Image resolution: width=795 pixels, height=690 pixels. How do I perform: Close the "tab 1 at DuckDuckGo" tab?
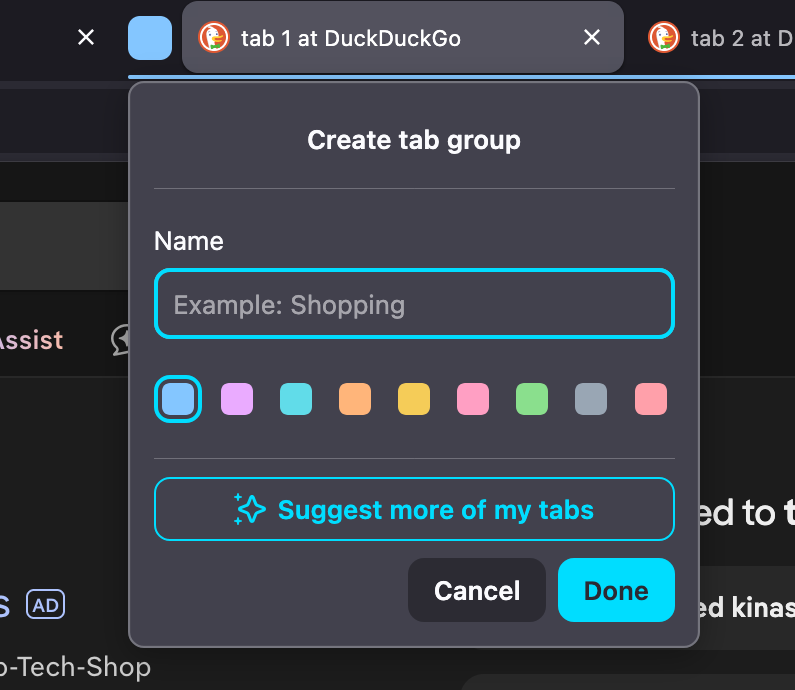[592, 38]
